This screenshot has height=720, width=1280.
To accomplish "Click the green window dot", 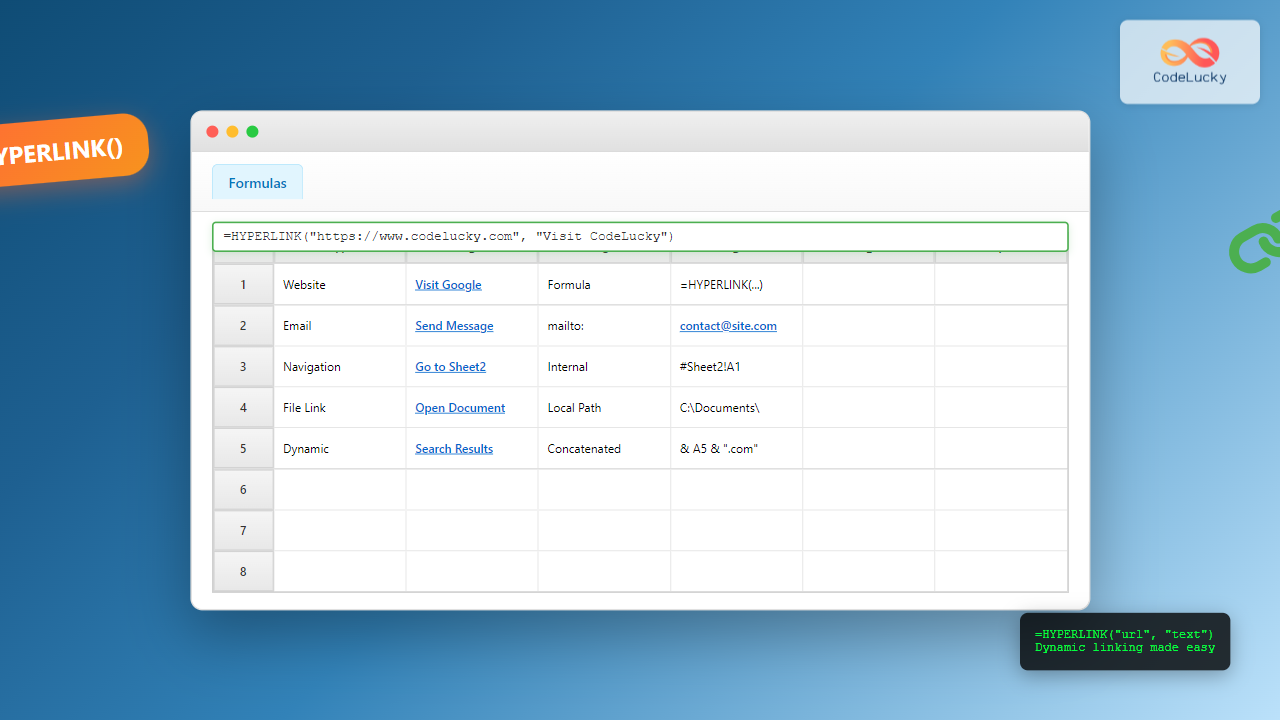I will click(252, 132).
